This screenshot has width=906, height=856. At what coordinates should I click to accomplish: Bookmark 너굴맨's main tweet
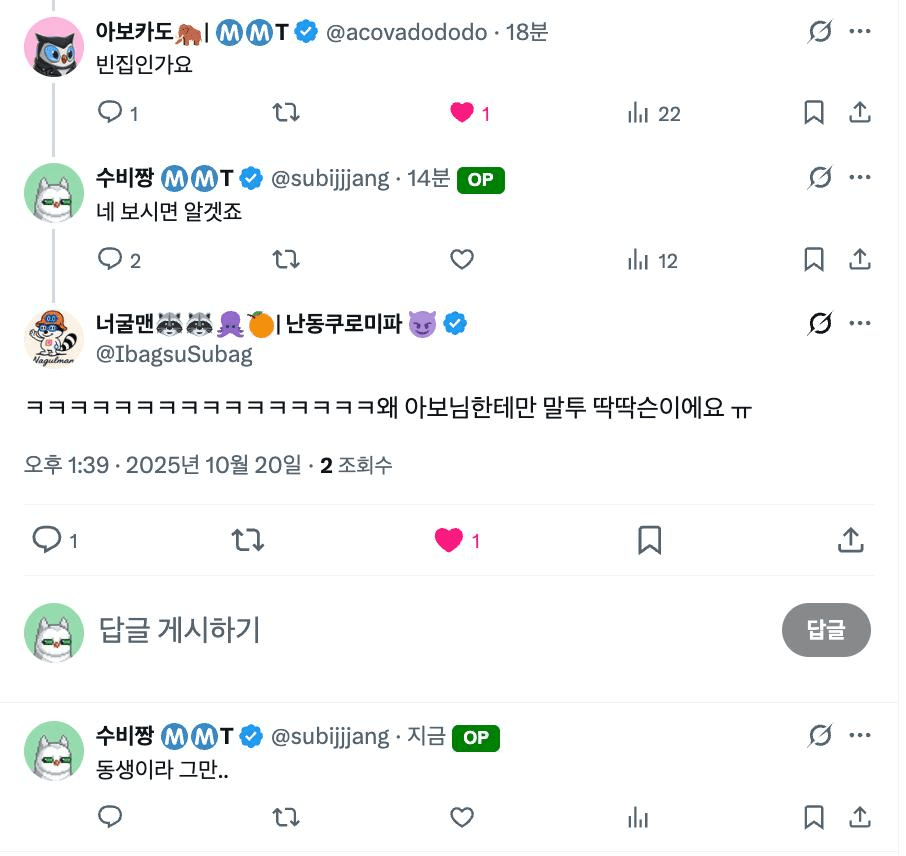click(x=649, y=541)
